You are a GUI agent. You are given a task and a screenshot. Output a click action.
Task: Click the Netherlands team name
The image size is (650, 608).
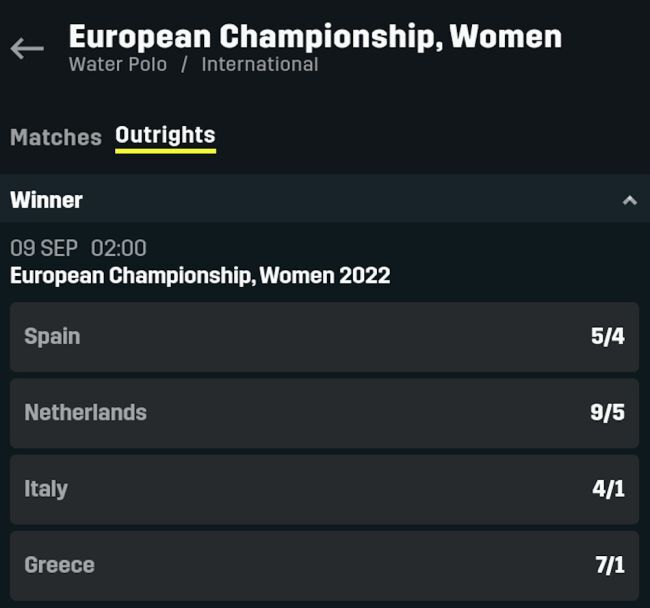tap(85, 413)
